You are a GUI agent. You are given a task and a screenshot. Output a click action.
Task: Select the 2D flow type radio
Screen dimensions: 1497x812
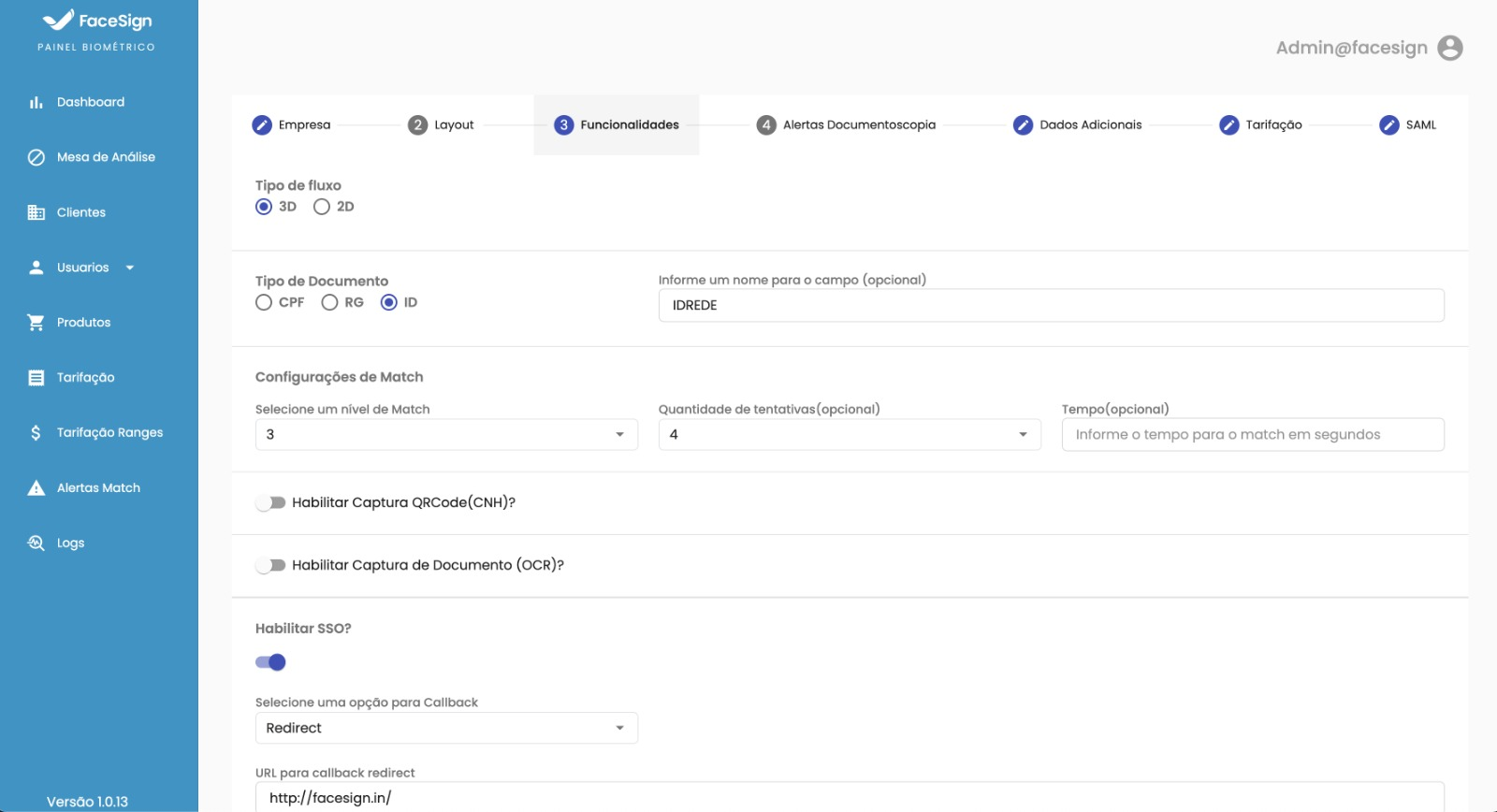click(x=322, y=207)
